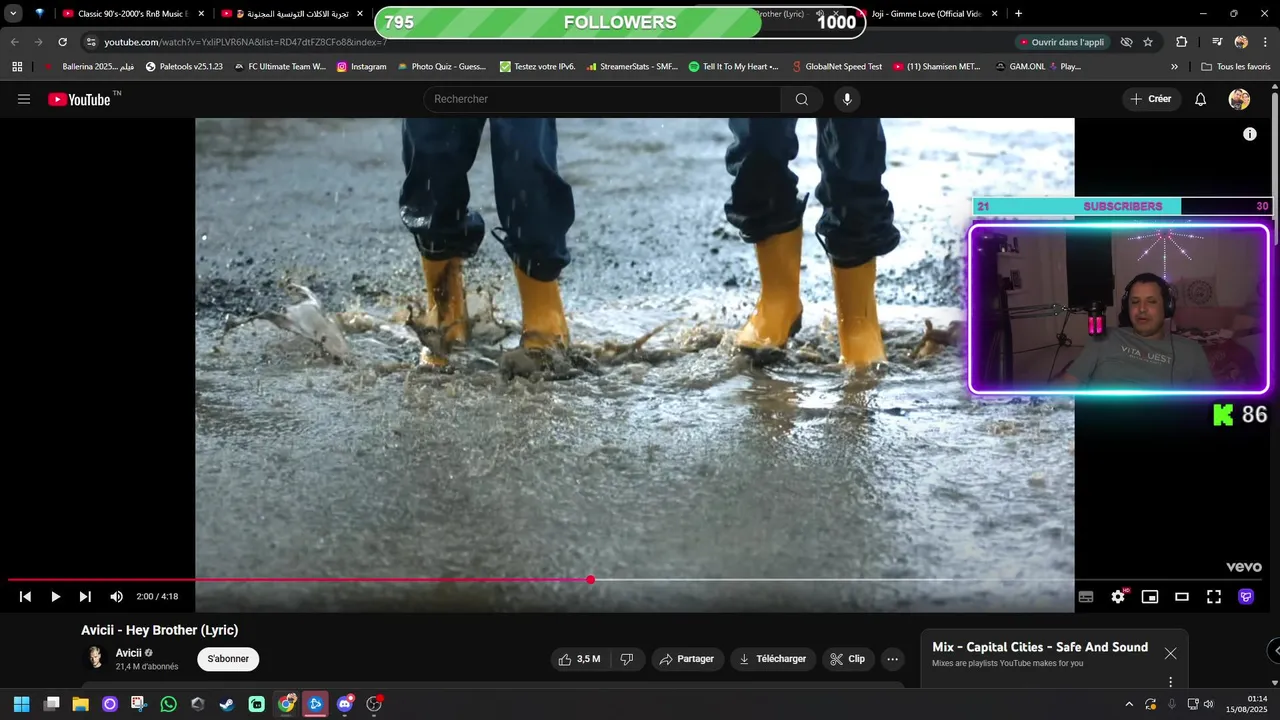Reload the page
The width and height of the screenshot is (1280, 720).
coord(62,42)
